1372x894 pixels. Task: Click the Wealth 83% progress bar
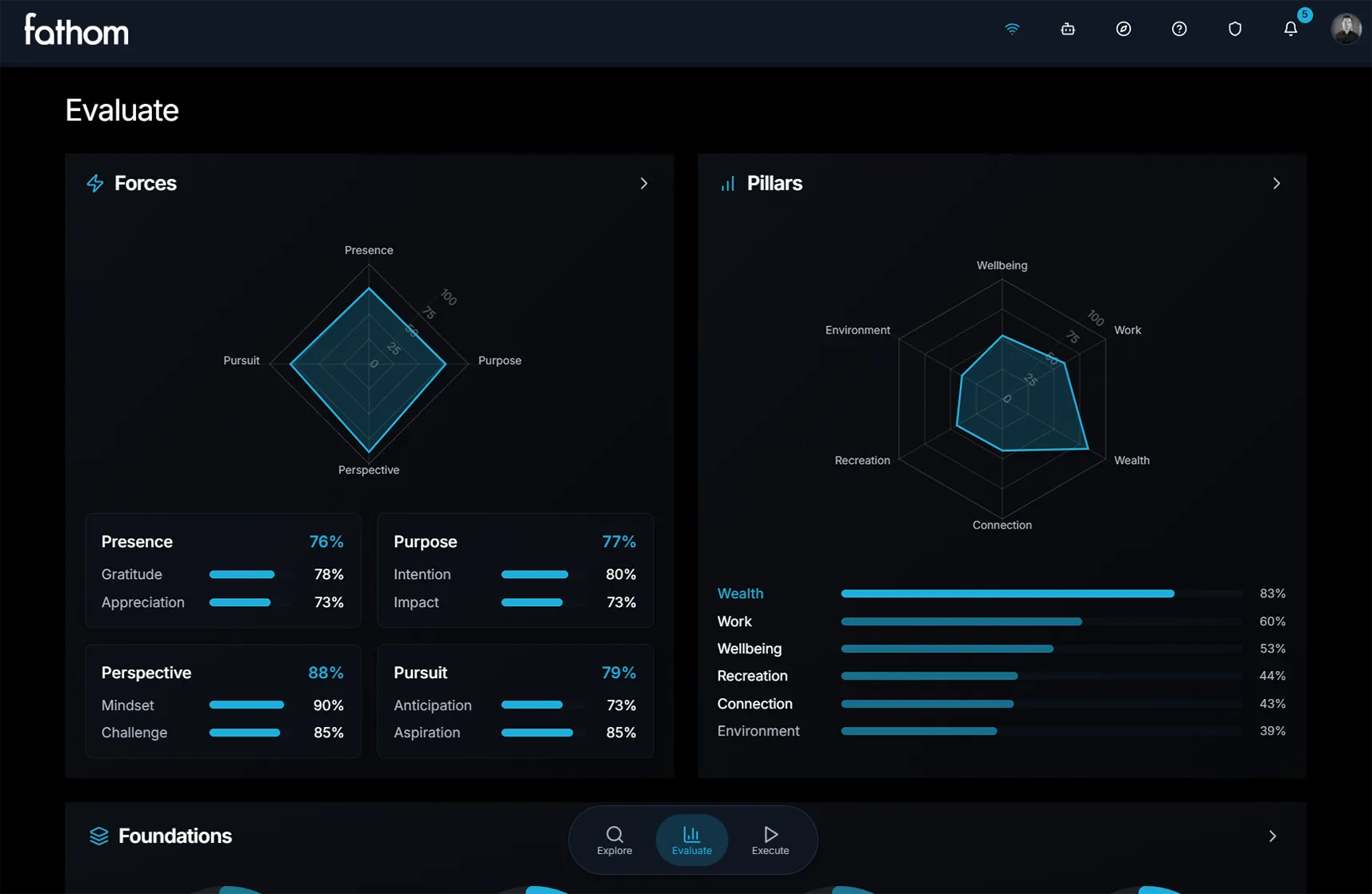click(1007, 593)
